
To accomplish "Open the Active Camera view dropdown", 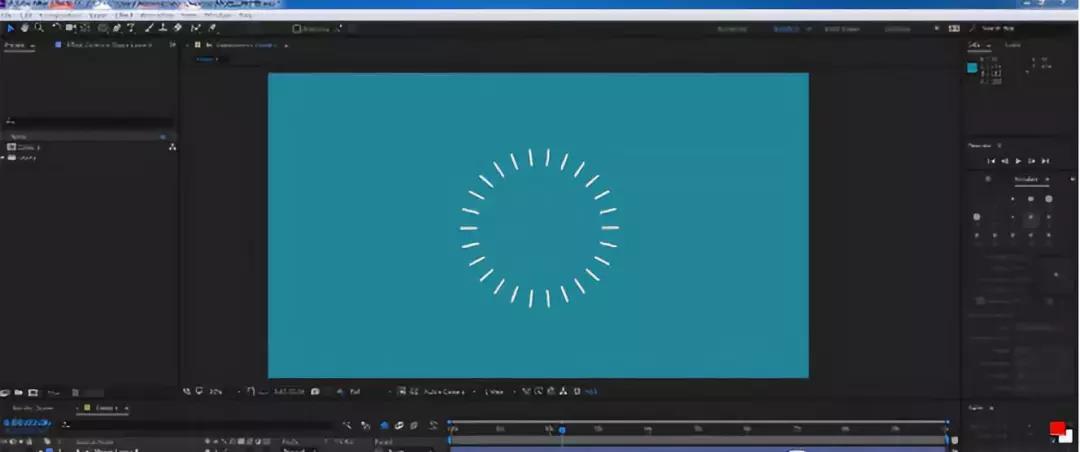I will [x=447, y=391].
